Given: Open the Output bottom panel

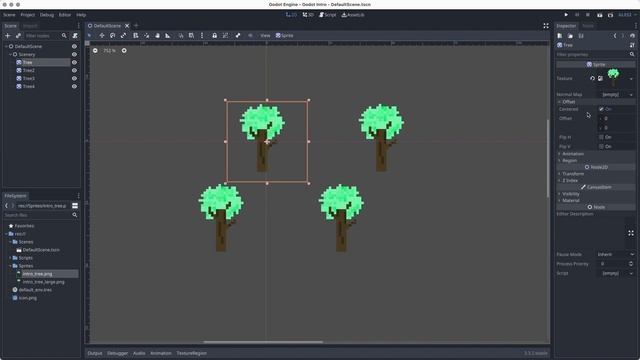Looking at the screenshot, I should [95, 353].
